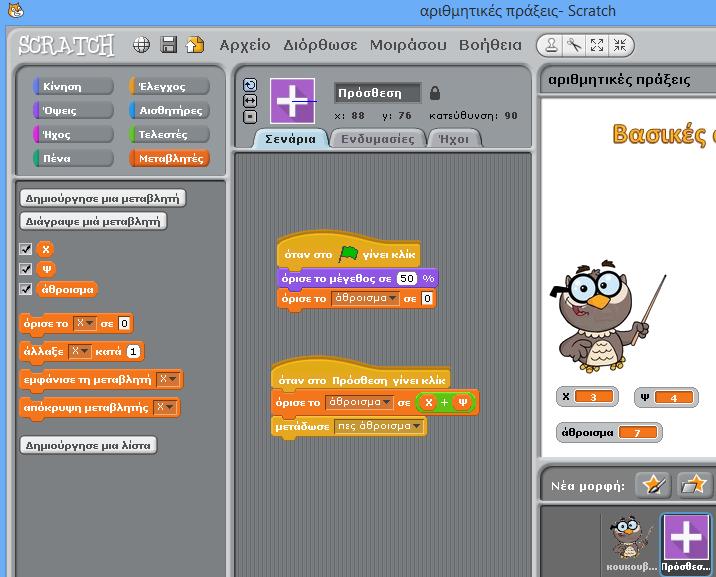This screenshot has width=716, height=577.
Task: Paint a new sprite
Action: click(x=653, y=484)
